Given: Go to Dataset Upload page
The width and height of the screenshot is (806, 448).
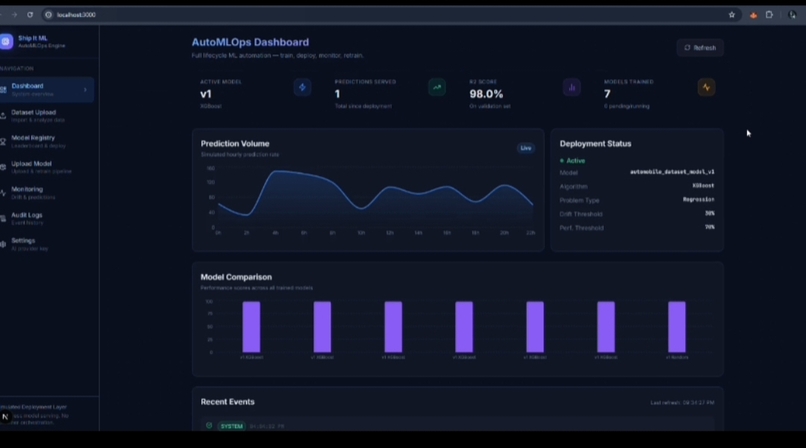Looking at the screenshot, I should 47,116.
